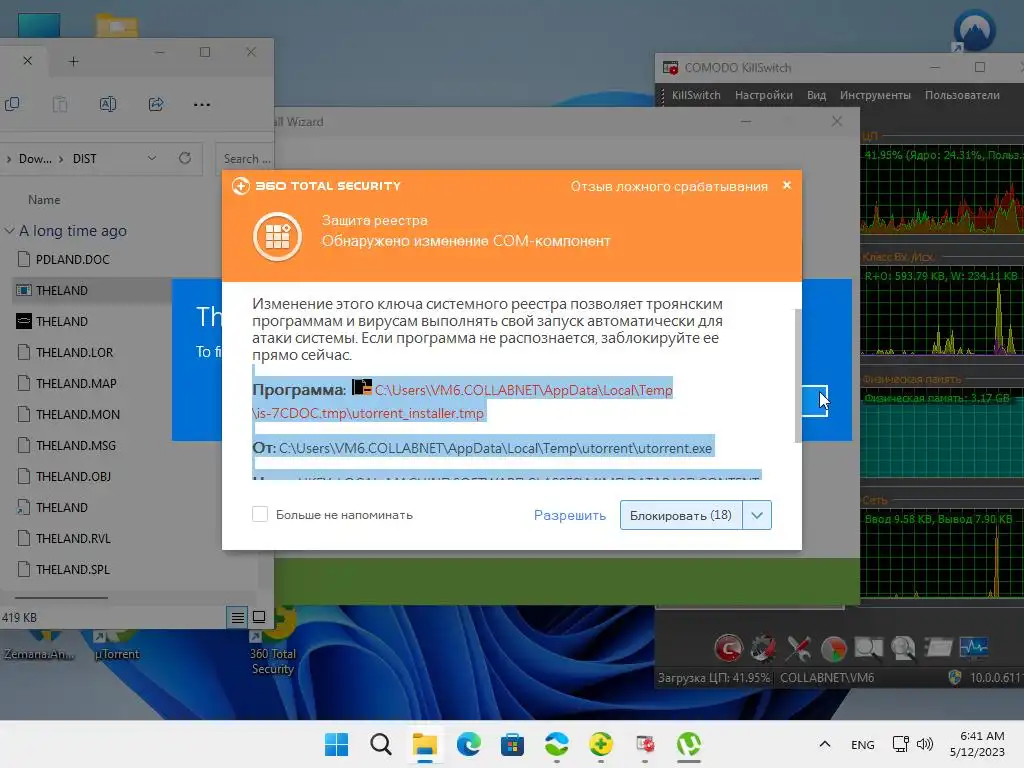Image resolution: width=1024 pixels, height=768 pixels.
Task: Click the crossed wrench tools icon in KillSwitch
Action: pyautogui.click(x=798, y=648)
